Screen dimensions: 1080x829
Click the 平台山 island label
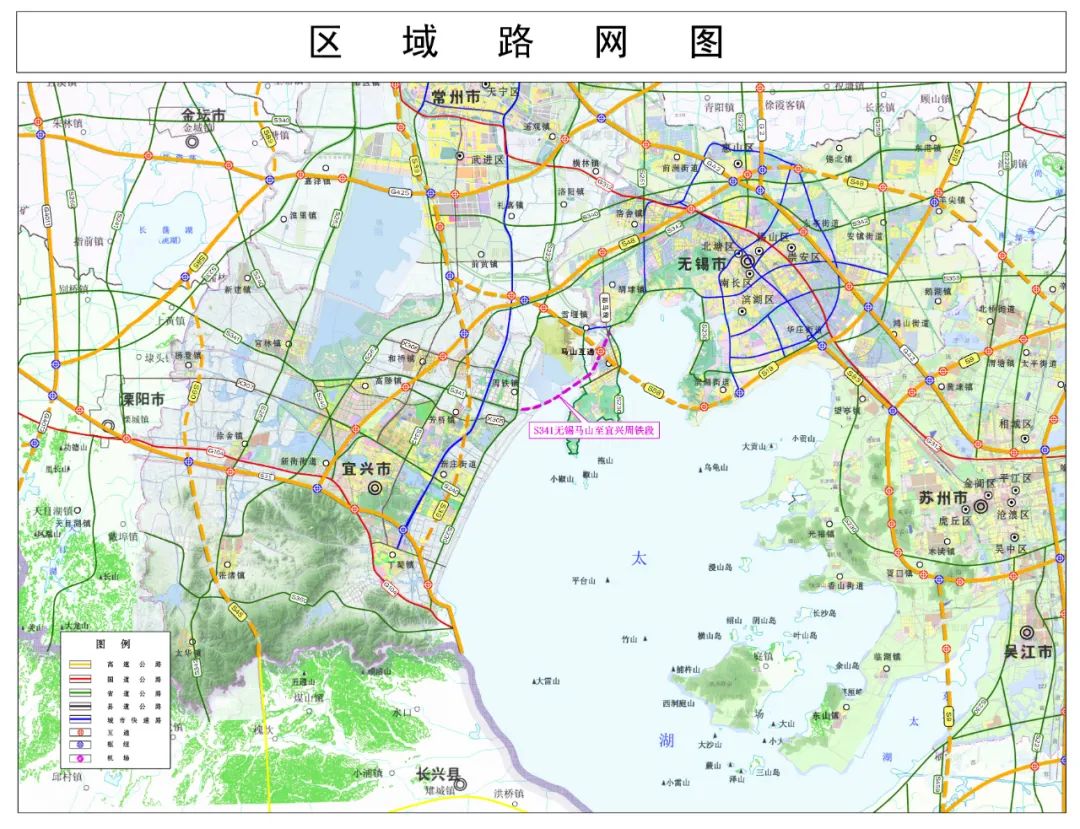click(x=583, y=581)
